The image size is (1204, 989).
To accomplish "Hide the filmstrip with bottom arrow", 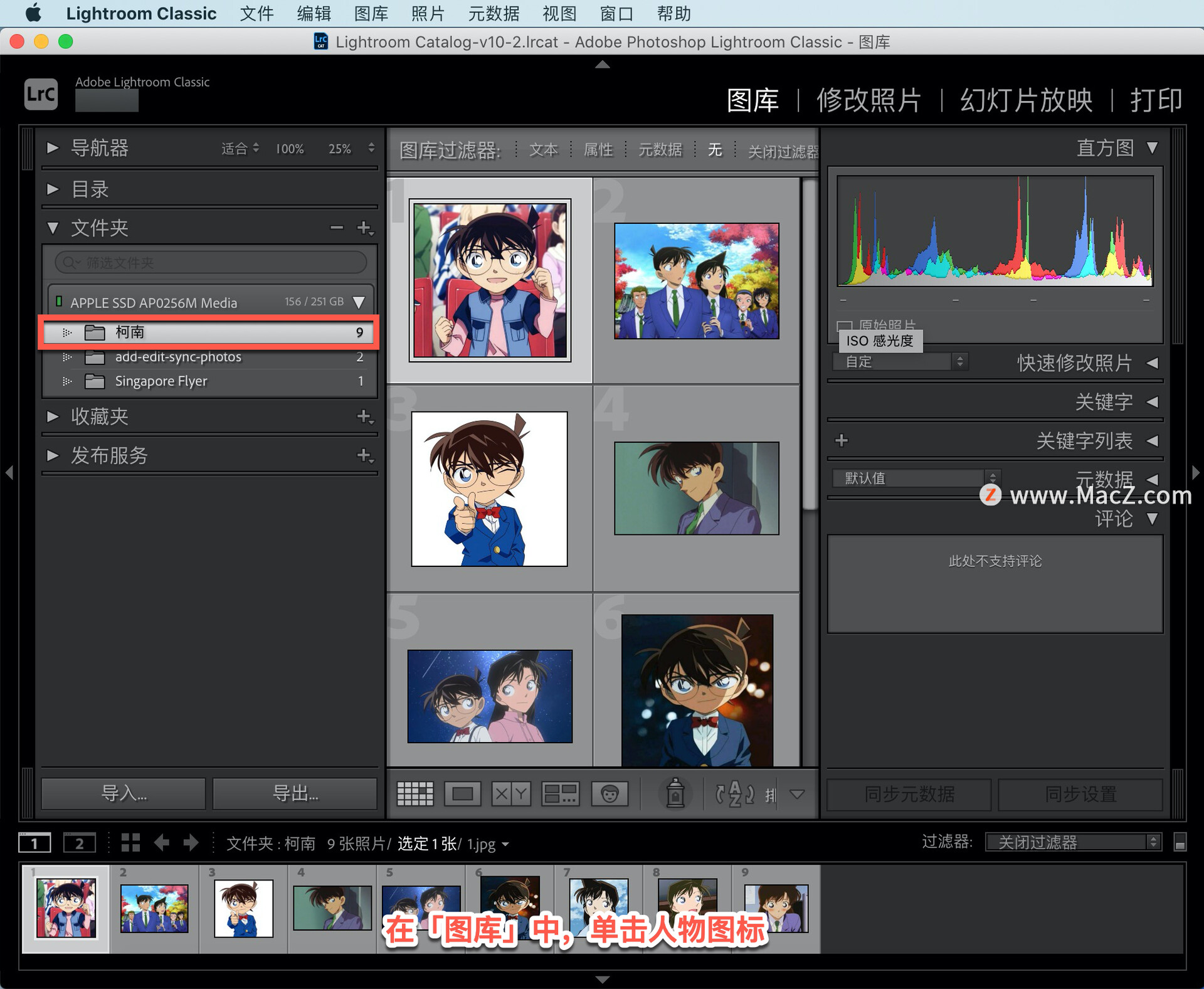I will 602,979.
